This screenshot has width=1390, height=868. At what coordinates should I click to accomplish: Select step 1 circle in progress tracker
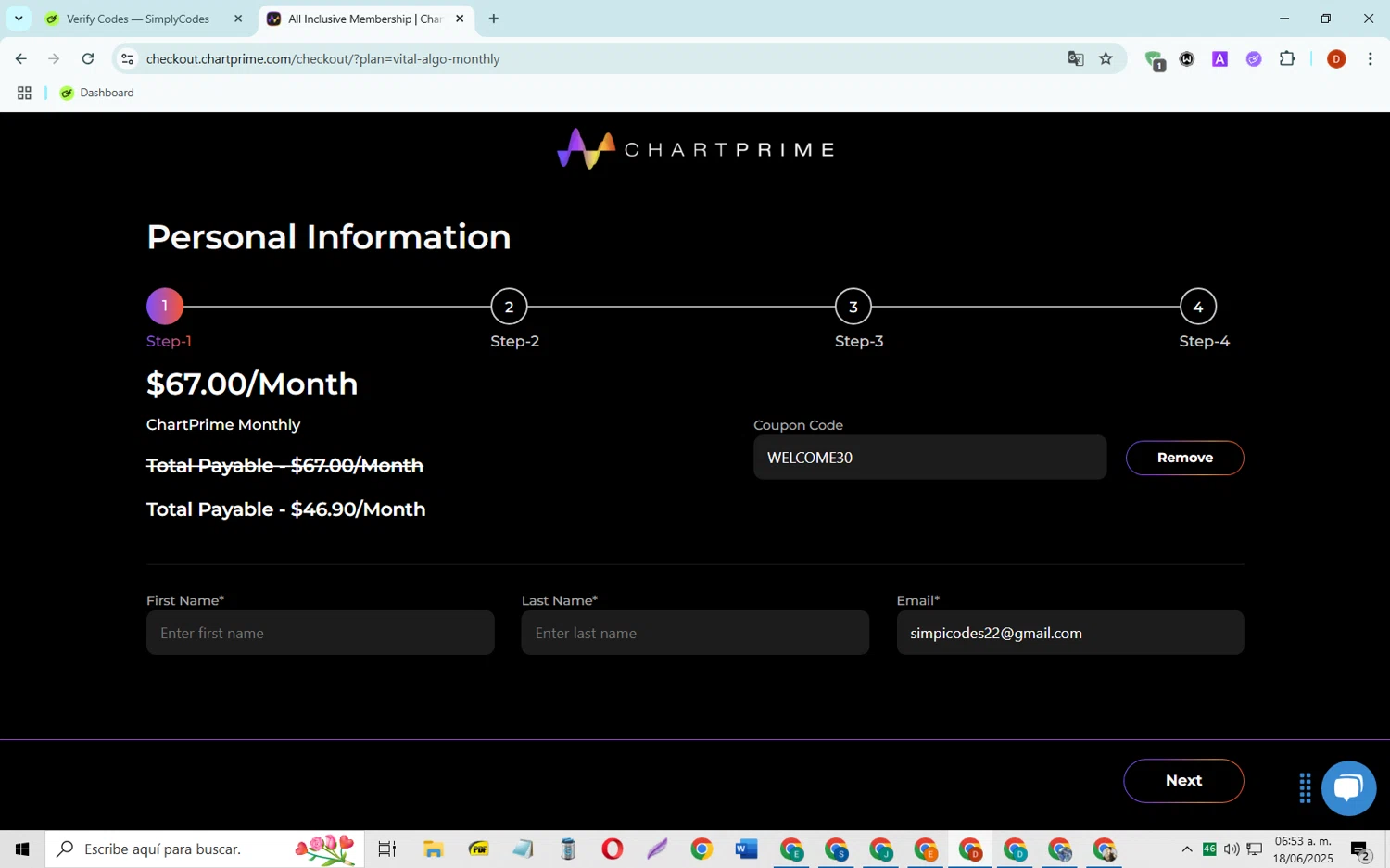165,306
